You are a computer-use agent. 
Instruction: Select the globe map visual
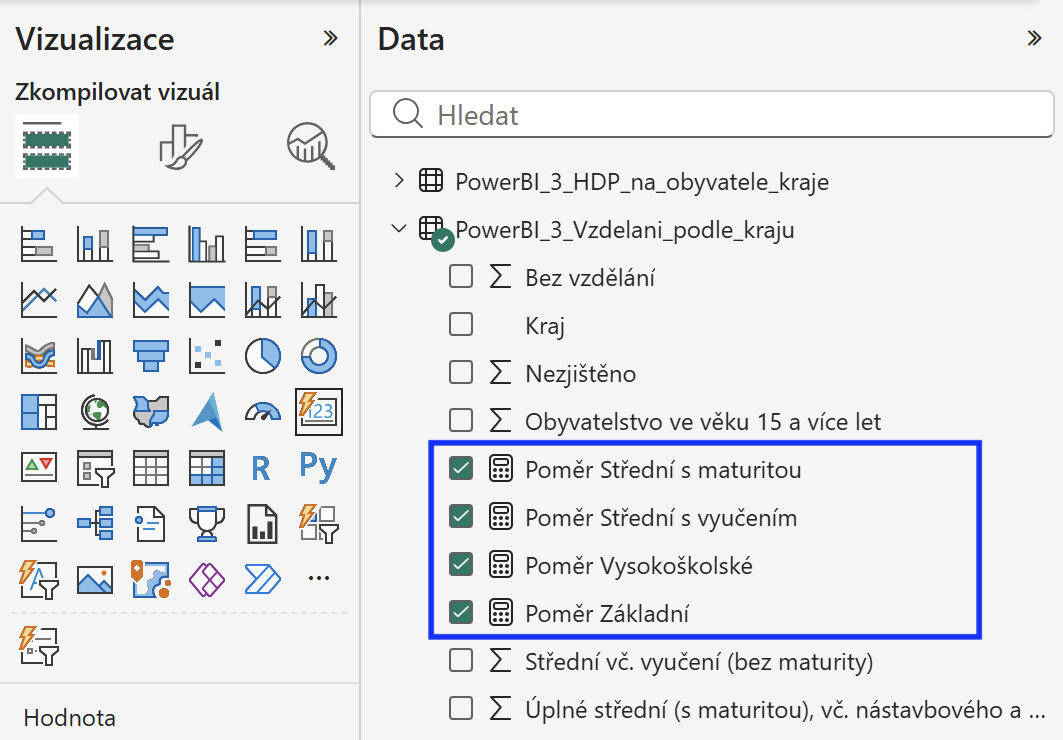pyautogui.click(x=94, y=412)
